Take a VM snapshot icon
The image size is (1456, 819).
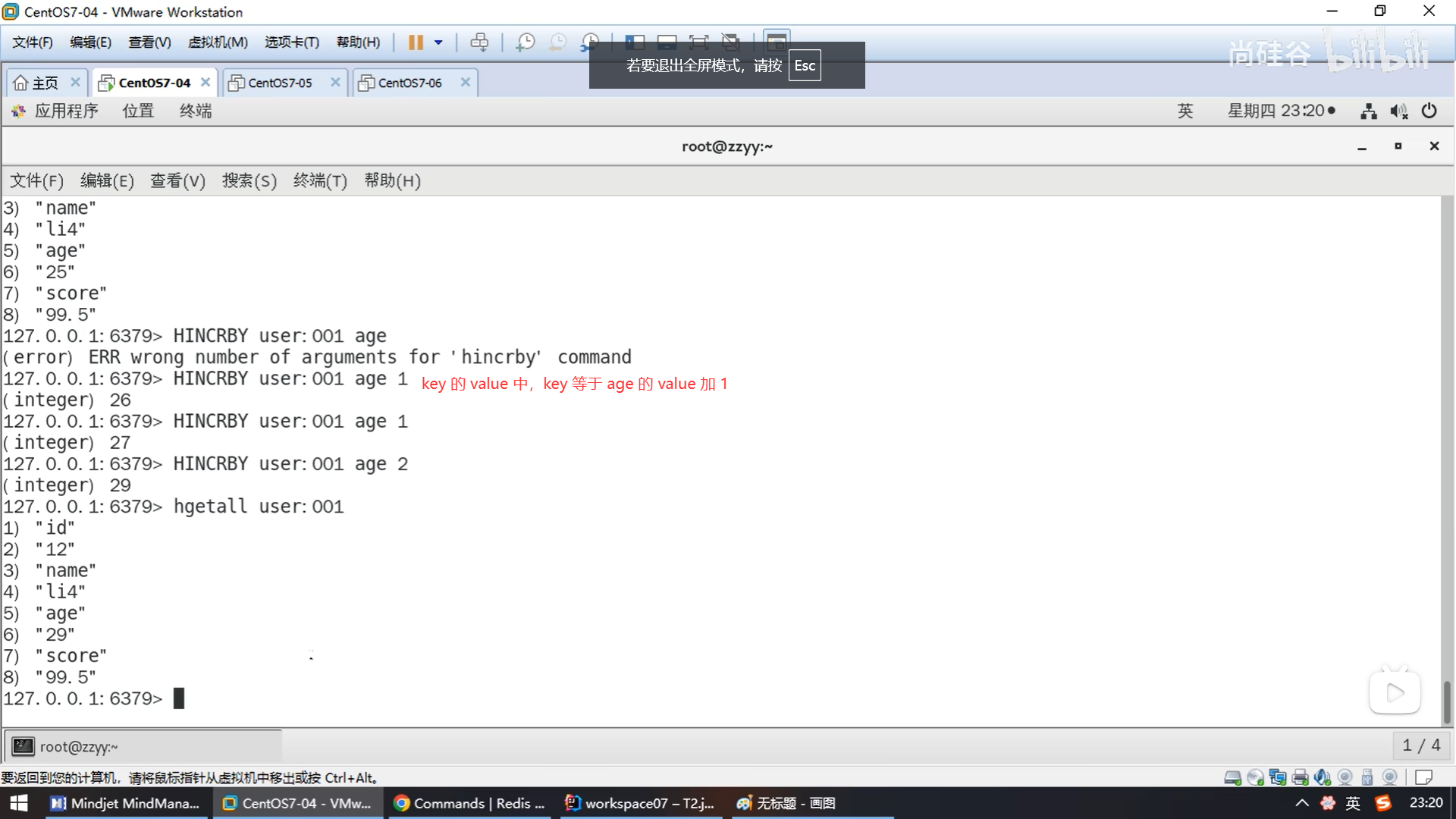pyautogui.click(x=525, y=42)
